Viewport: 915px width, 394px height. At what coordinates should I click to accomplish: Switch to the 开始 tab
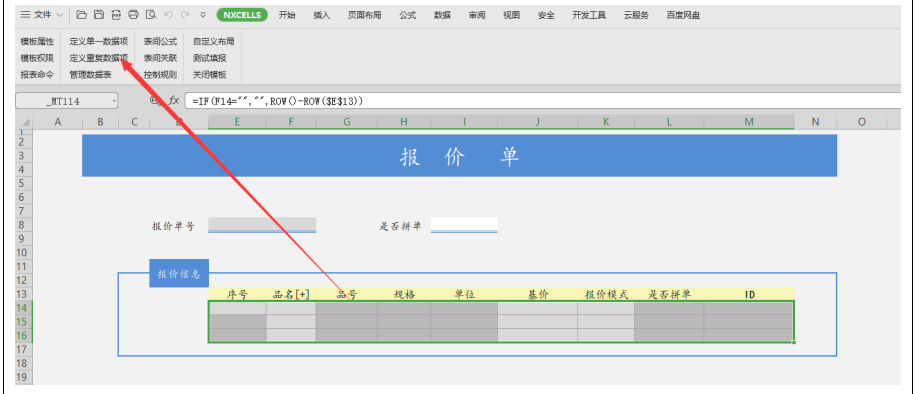click(287, 15)
